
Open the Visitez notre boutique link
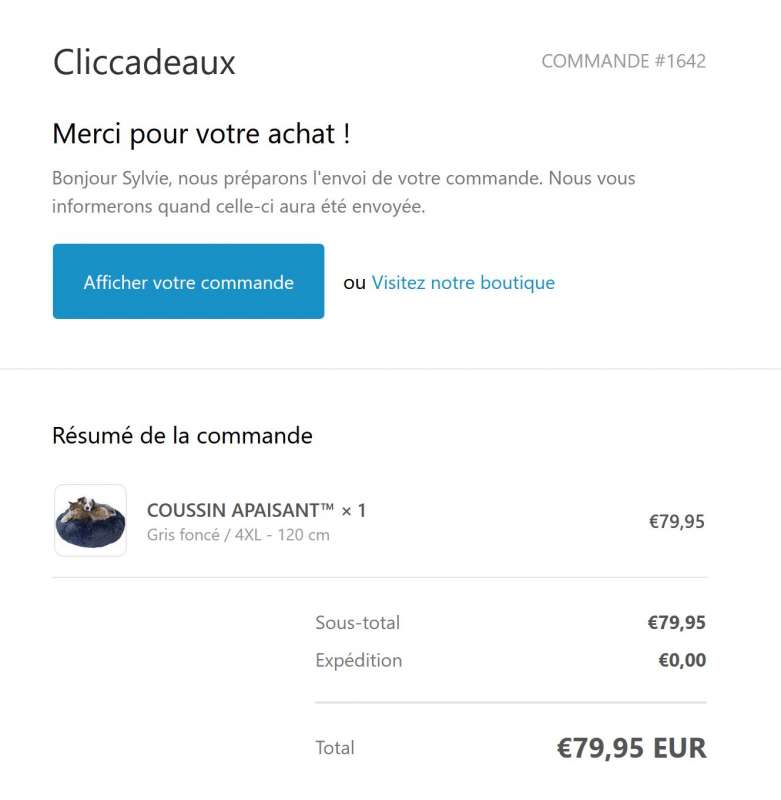(463, 283)
